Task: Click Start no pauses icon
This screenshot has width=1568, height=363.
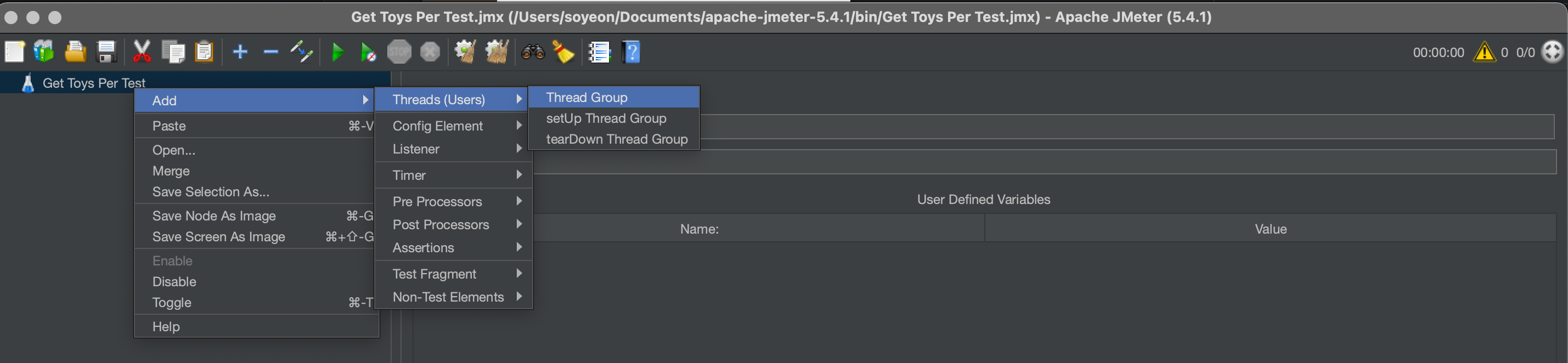Action: [368, 52]
